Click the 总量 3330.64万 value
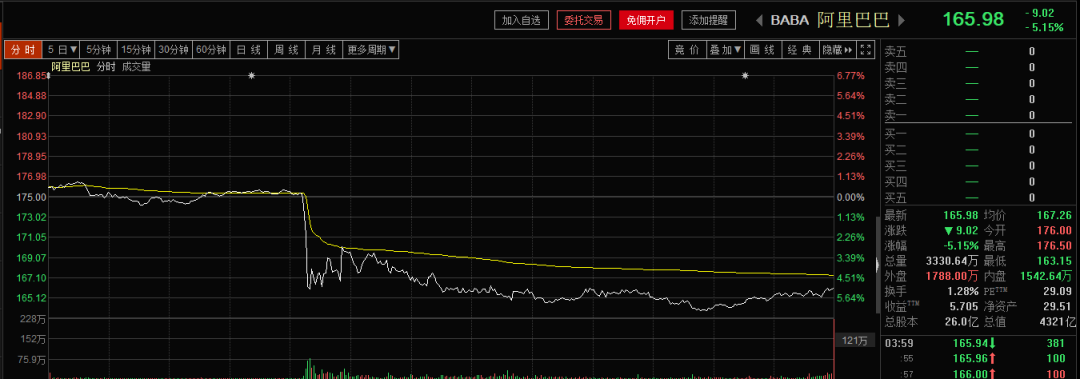1080x379 pixels. [952, 261]
